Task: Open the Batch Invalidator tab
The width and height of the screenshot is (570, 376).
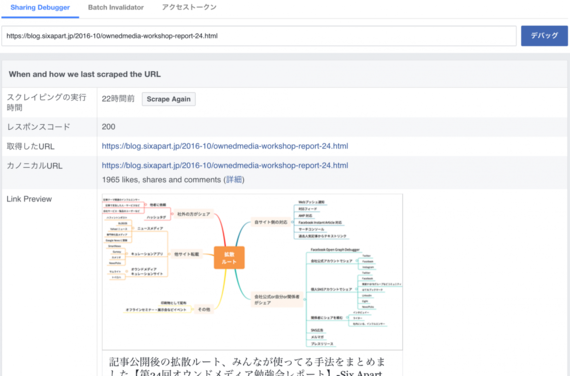Action: 116,7
